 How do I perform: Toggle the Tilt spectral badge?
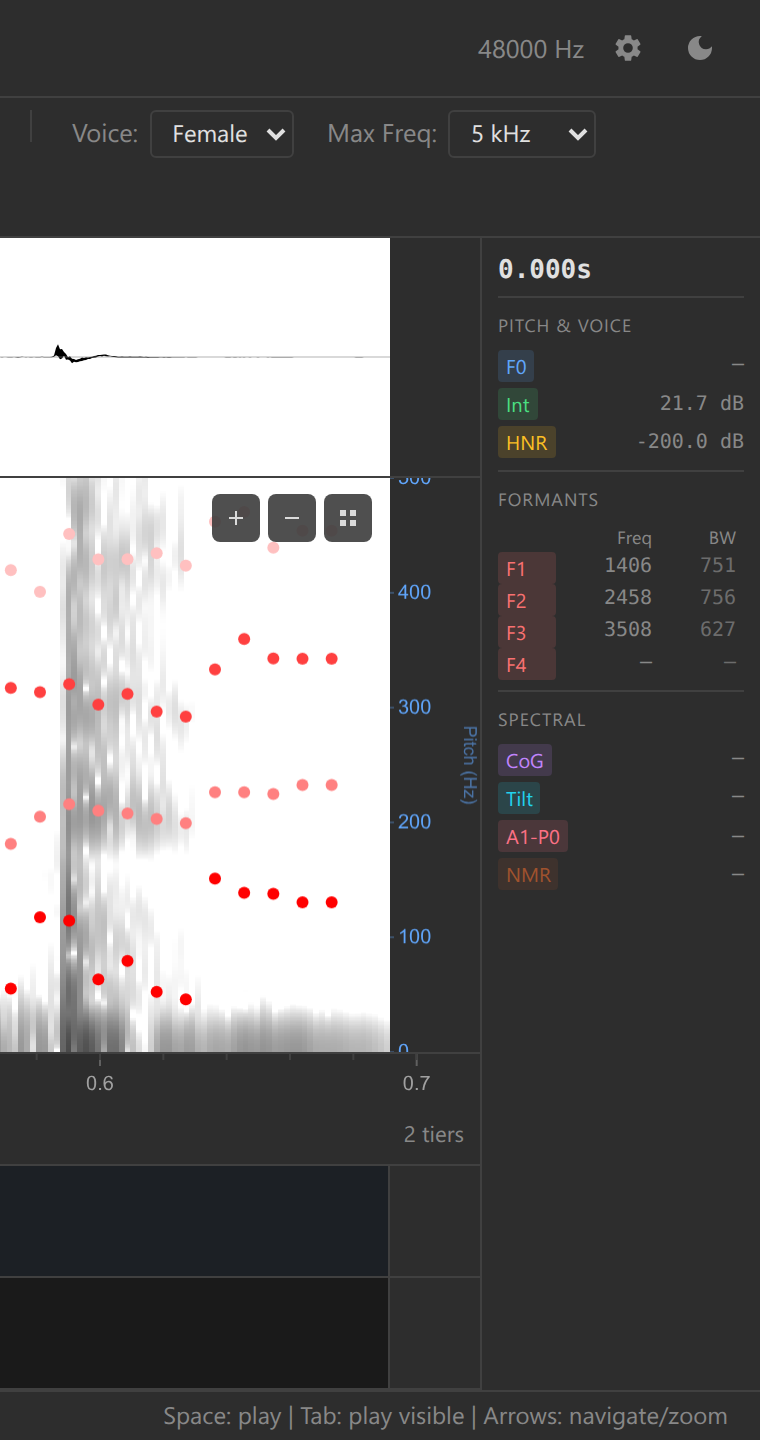(x=520, y=799)
